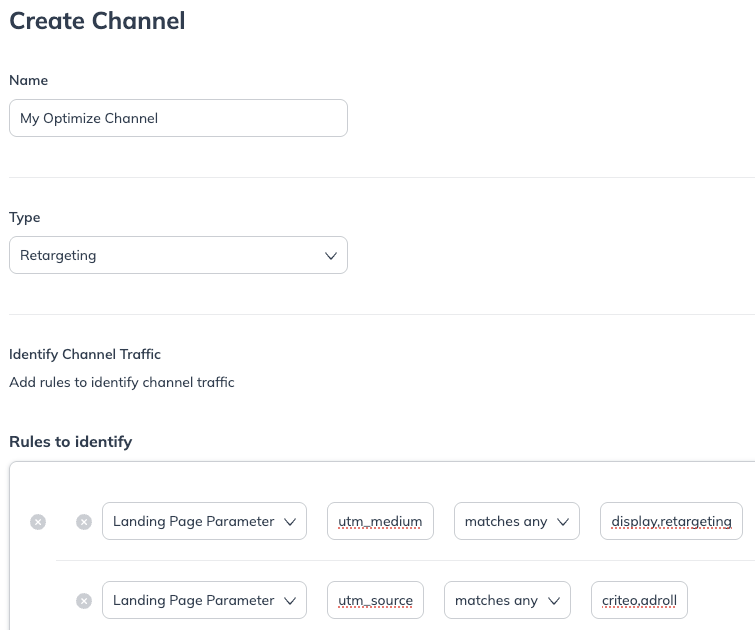Screen dimensions: 755x630
Task: Focus the utm_source parameter field
Action: pos(376,601)
